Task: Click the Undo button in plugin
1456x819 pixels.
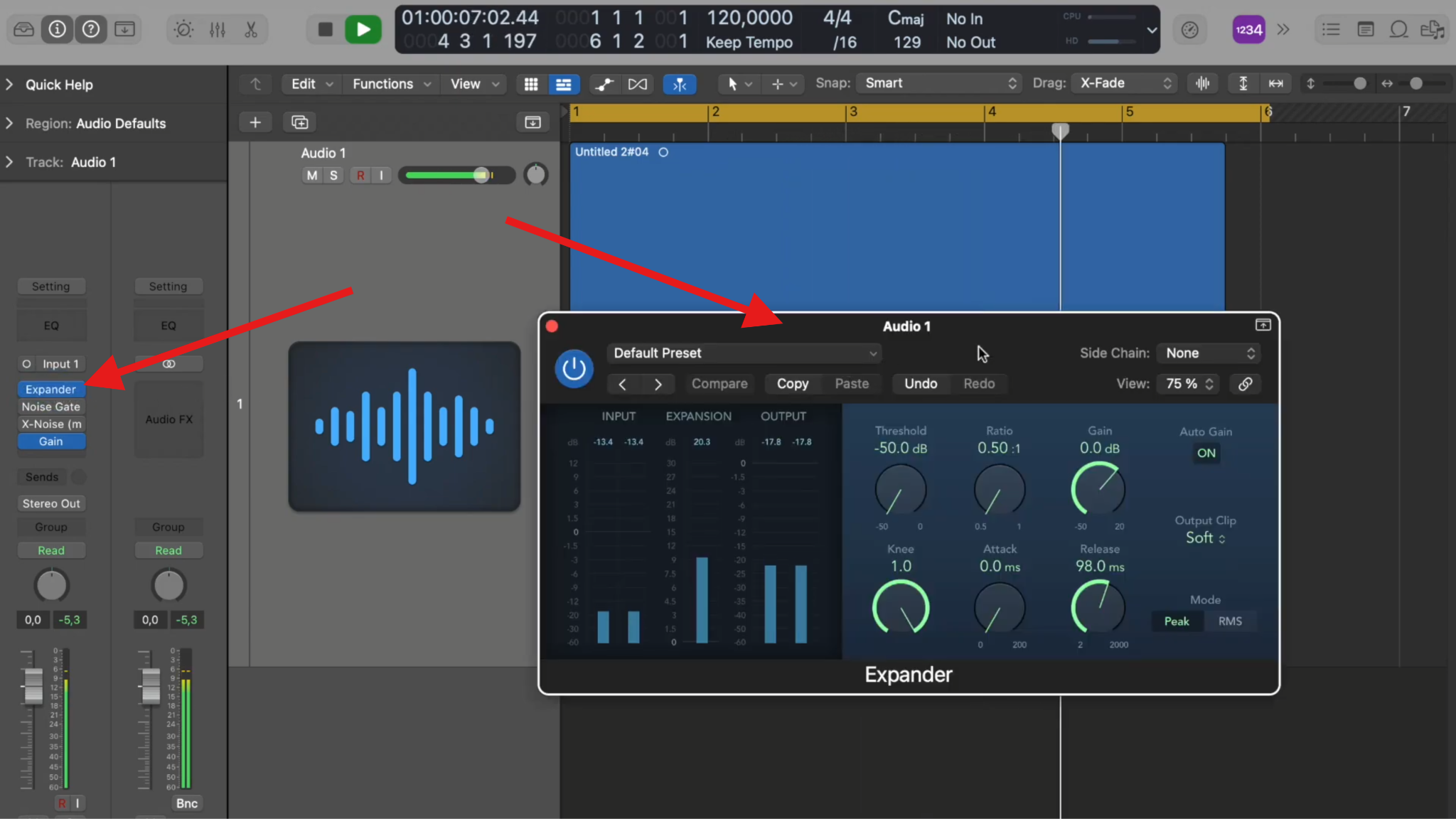Action: (x=921, y=384)
